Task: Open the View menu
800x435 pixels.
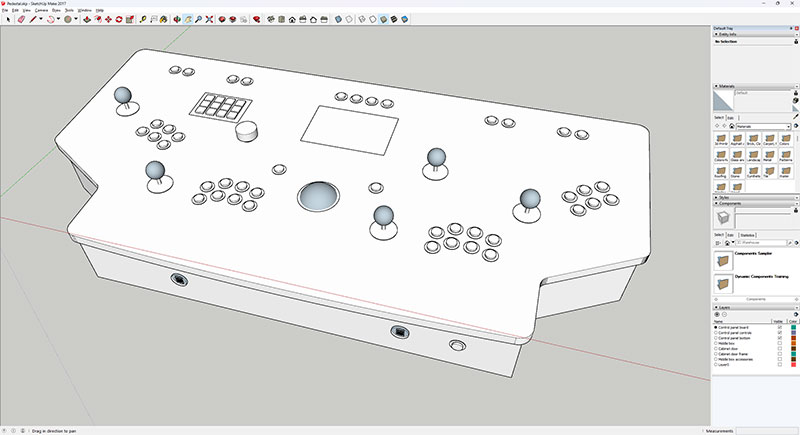Action: click(x=27, y=10)
